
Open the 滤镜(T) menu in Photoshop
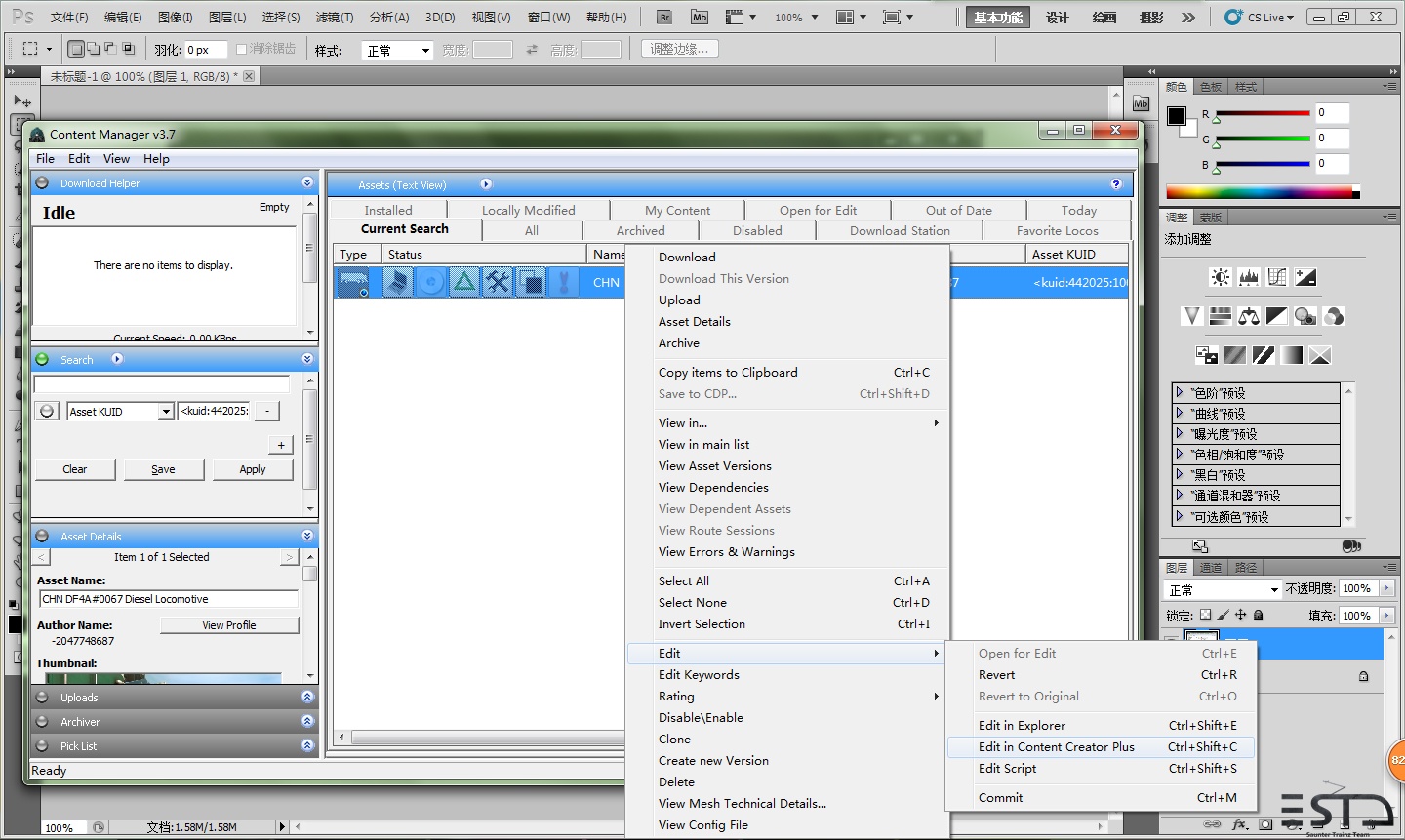pyautogui.click(x=335, y=17)
